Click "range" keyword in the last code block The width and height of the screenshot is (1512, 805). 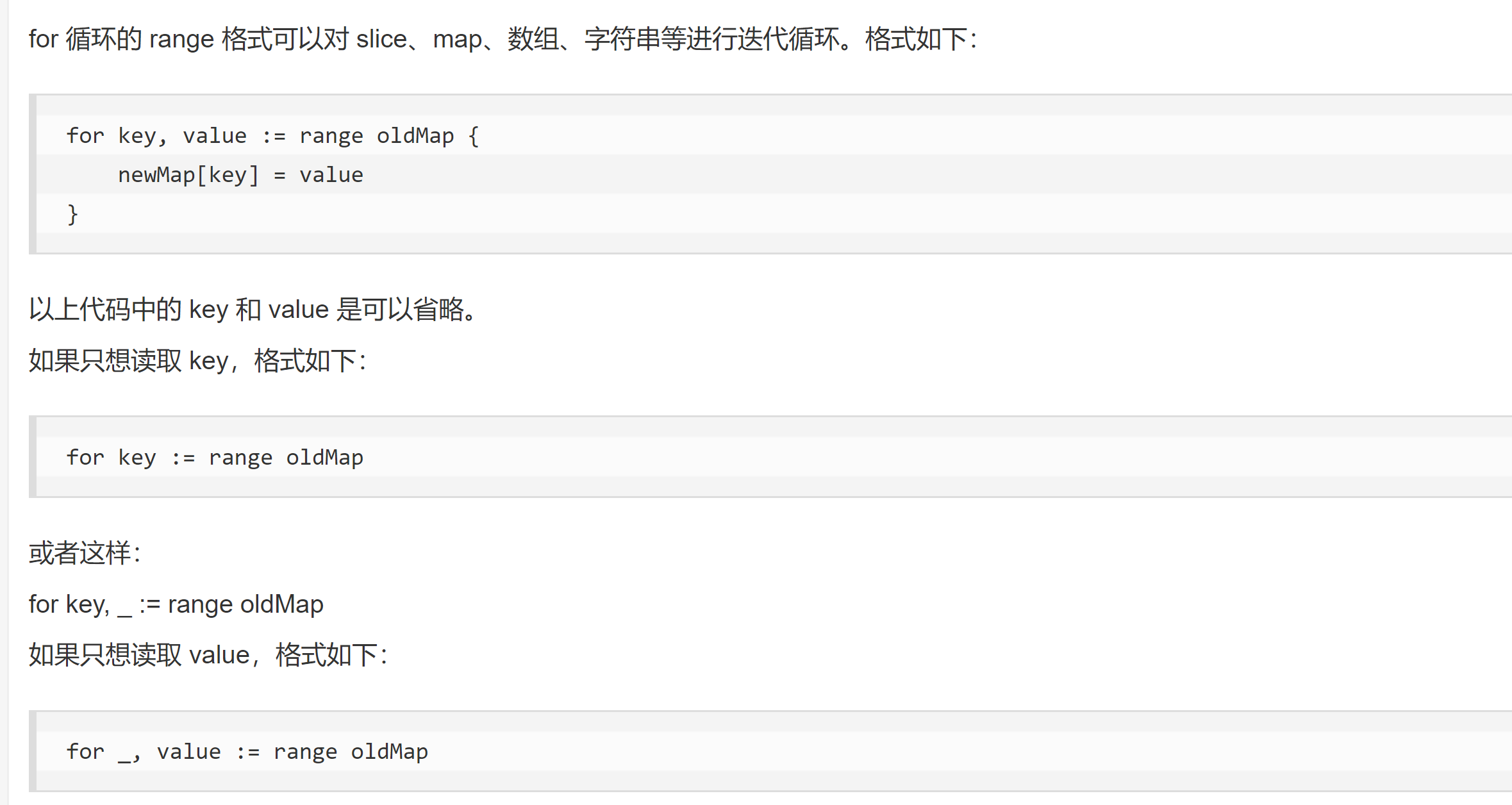[305, 752]
